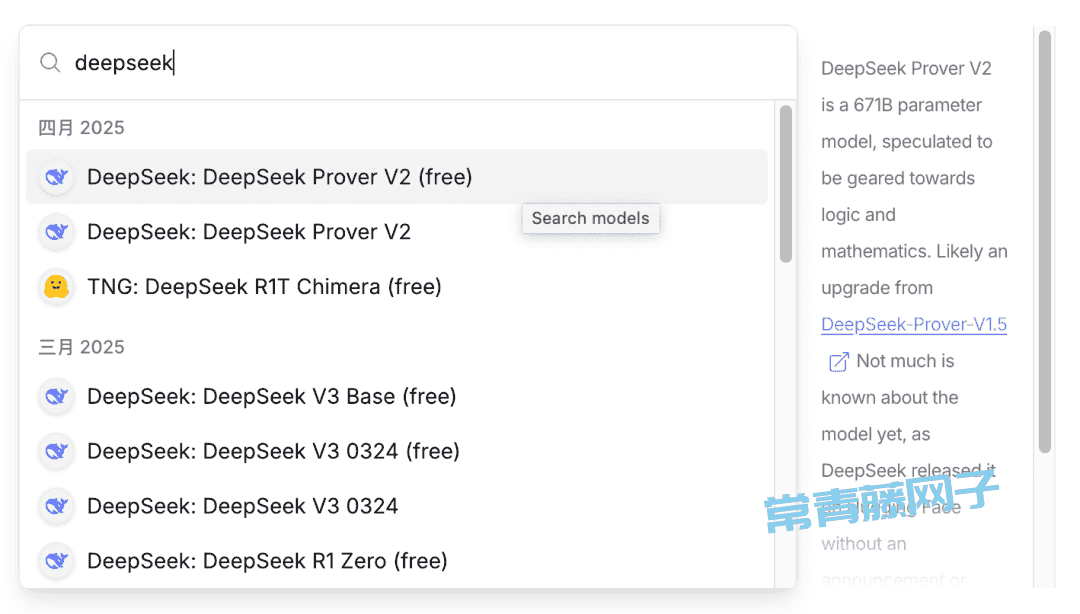Select the paid DeepSeek: DeepSeek V3 0324
1080x614 pixels.
pyautogui.click(x=397, y=506)
